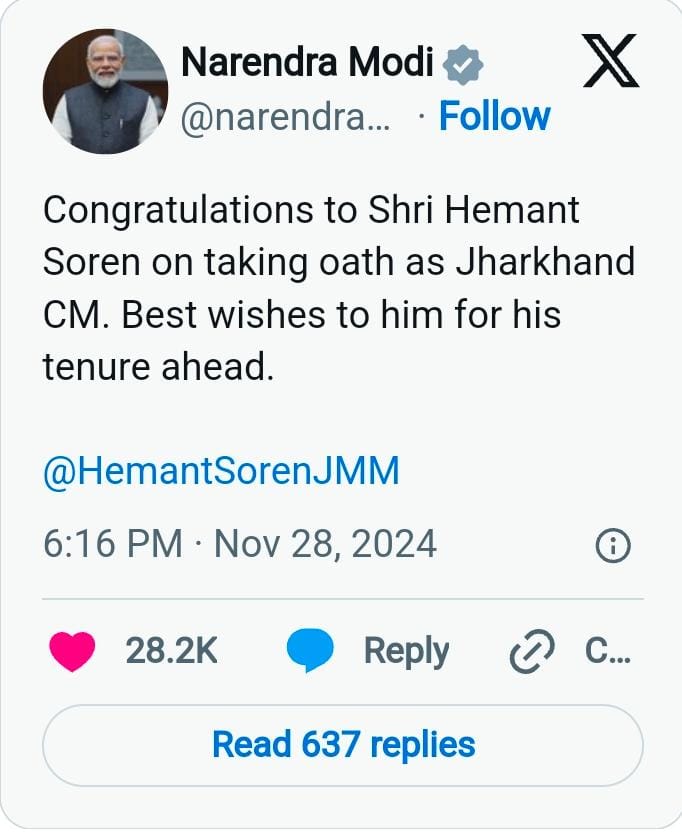Follow the Narendra Modi account
Image resolution: width=682 pixels, height=834 pixels.
(x=494, y=116)
